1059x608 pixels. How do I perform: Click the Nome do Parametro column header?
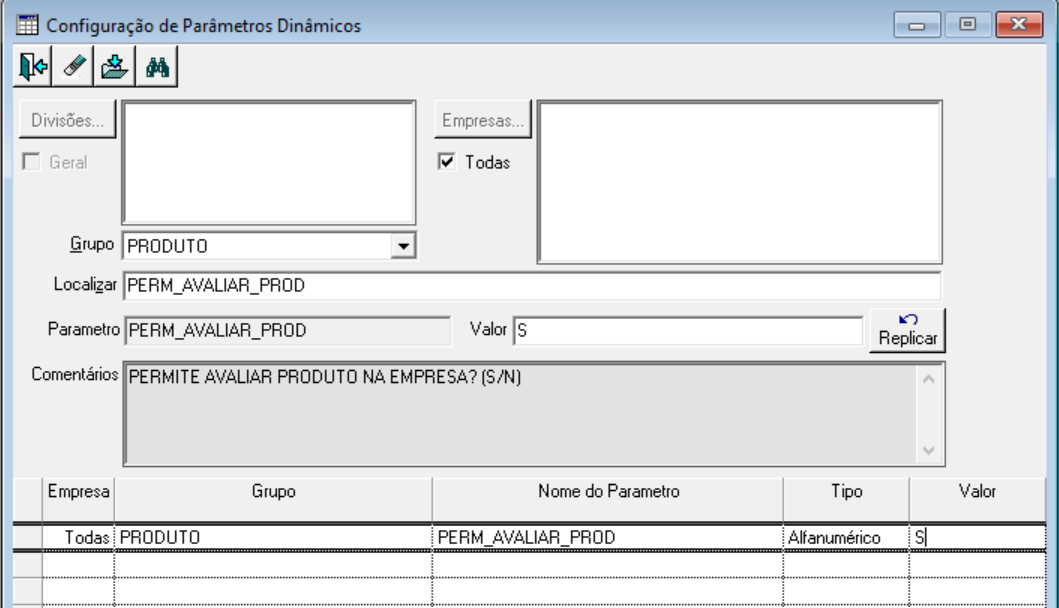[x=608, y=499]
